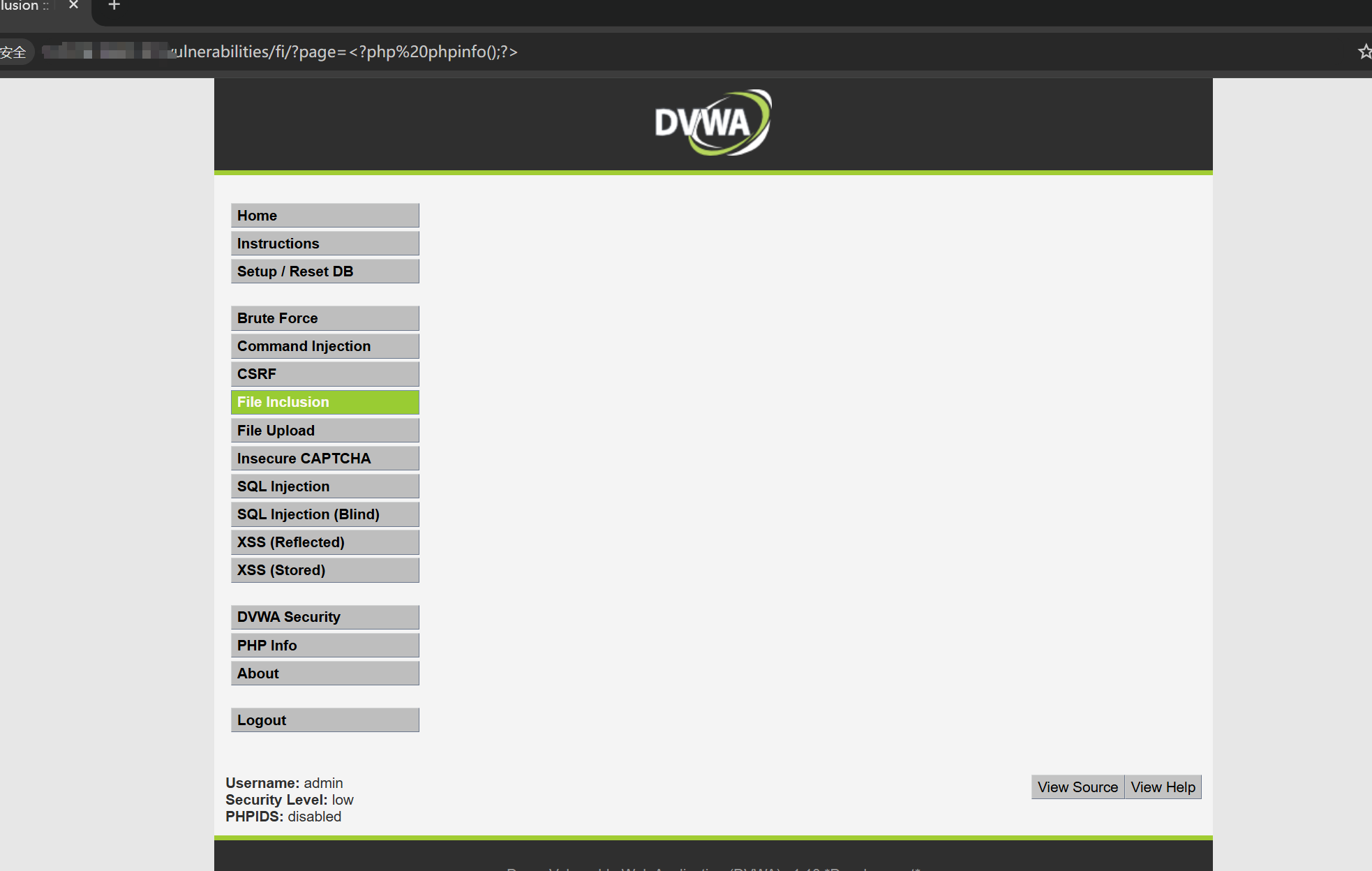The image size is (1372, 871).
Task: Open the Instructions page
Action: (x=325, y=244)
